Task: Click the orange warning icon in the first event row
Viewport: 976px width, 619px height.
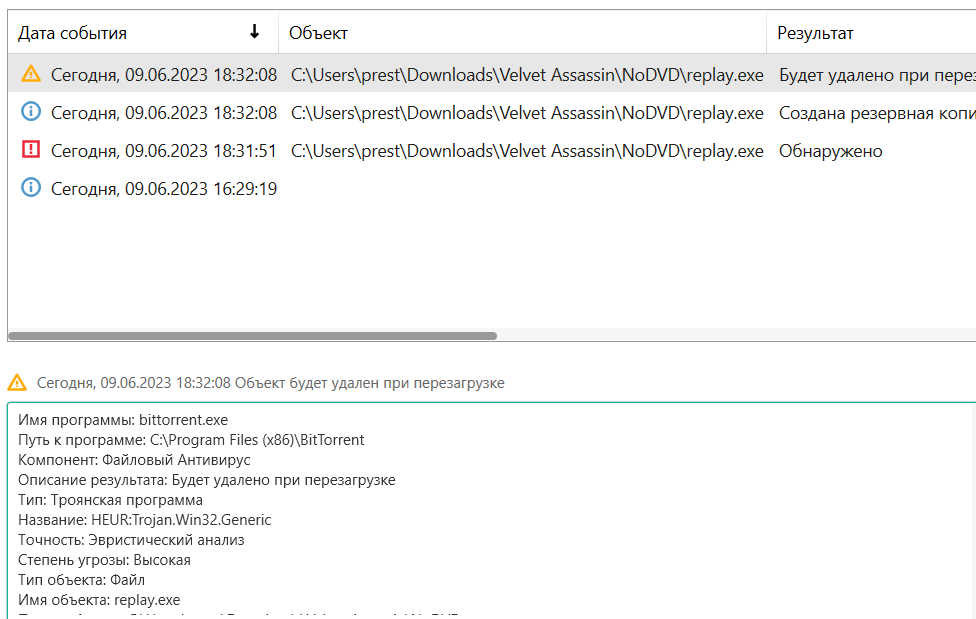Action: tap(31, 74)
